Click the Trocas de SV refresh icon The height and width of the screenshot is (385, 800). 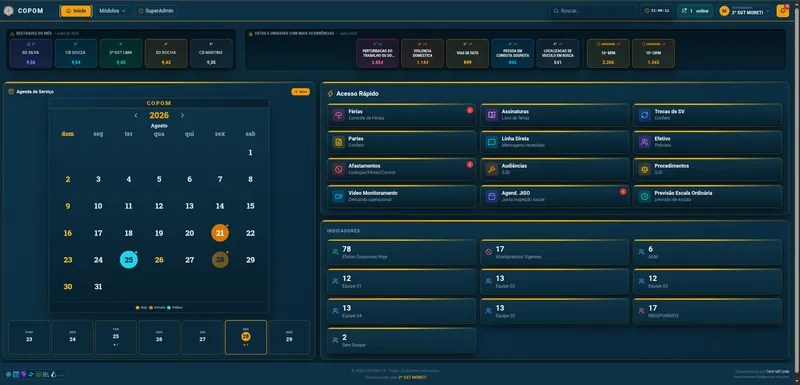[644, 115]
